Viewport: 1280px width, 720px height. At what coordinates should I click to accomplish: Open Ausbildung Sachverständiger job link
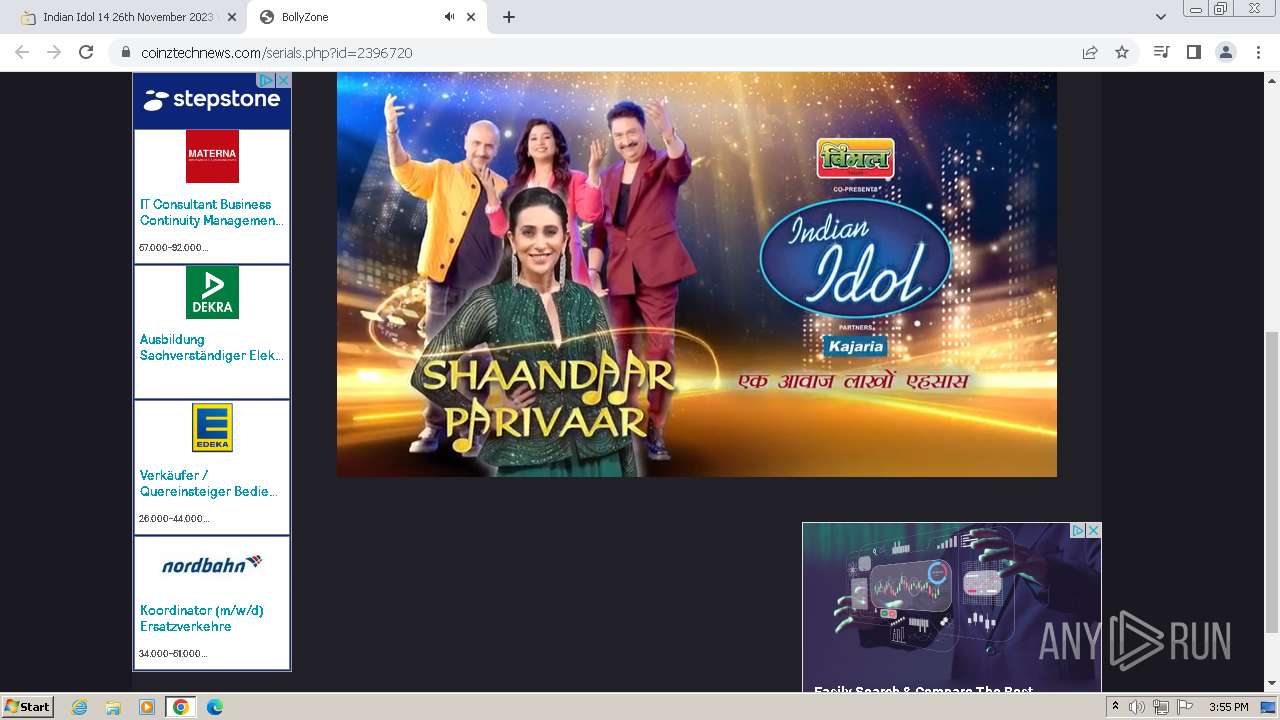[x=211, y=347]
